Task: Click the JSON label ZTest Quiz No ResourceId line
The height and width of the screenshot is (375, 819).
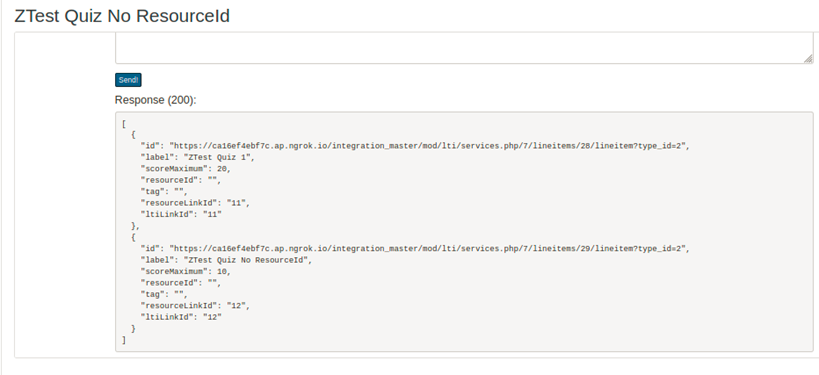Action: pyautogui.click(x=226, y=260)
